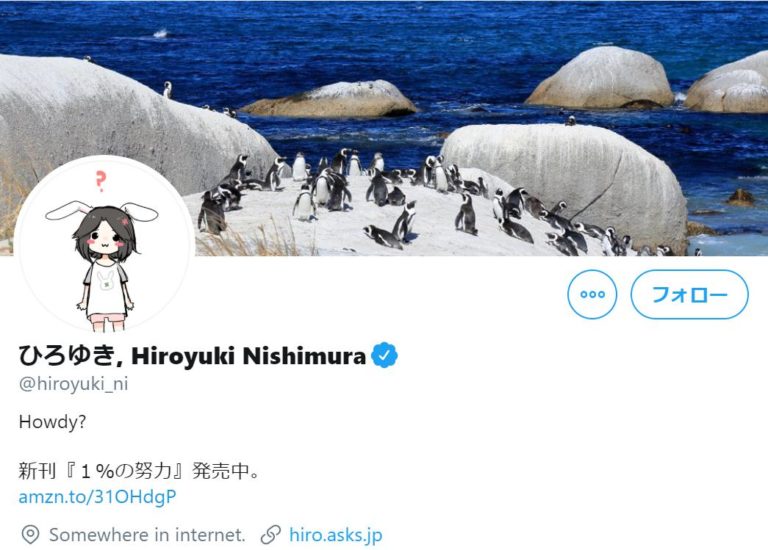Click the penguin colony in header photo
The width and height of the screenshot is (768, 550).
click(x=416, y=201)
